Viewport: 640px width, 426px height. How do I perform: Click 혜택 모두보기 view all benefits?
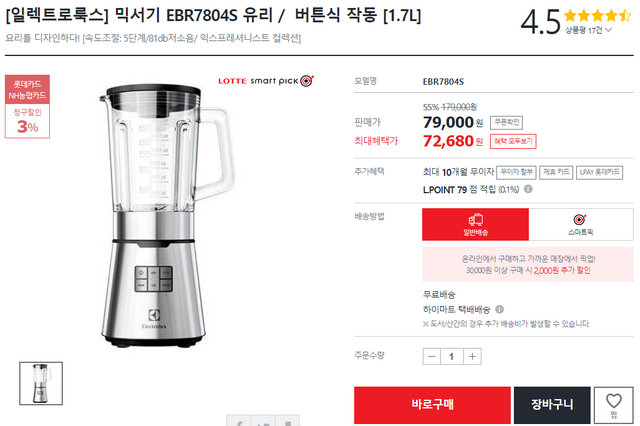click(x=513, y=141)
